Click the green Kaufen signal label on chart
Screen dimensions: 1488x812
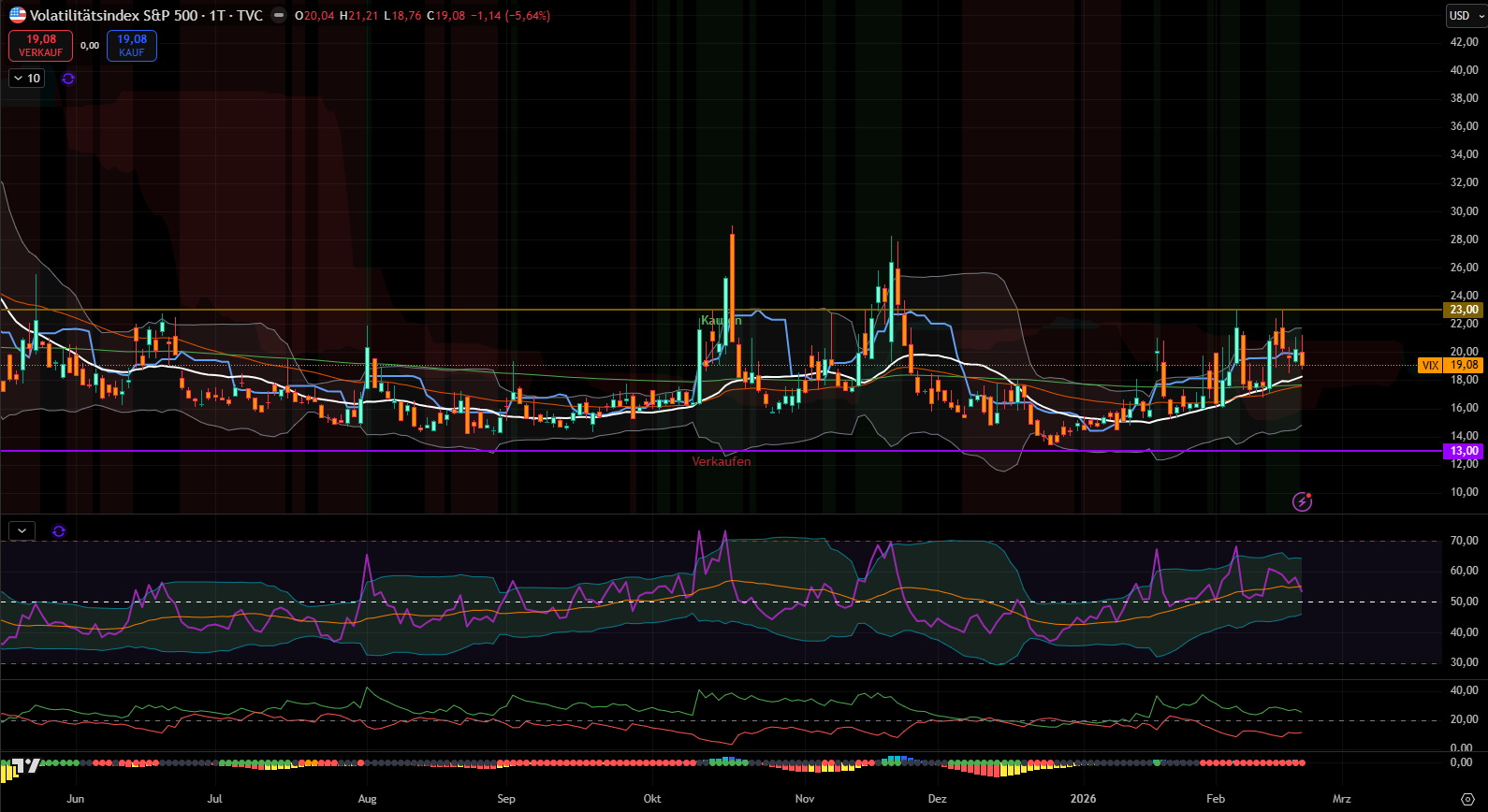coord(721,321)
